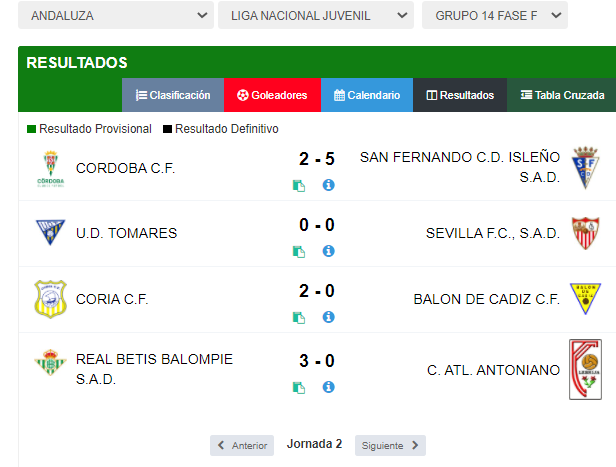Show info icon for Cordoba vs San Fernando
616x467 pixels.
tap(328, 185)
